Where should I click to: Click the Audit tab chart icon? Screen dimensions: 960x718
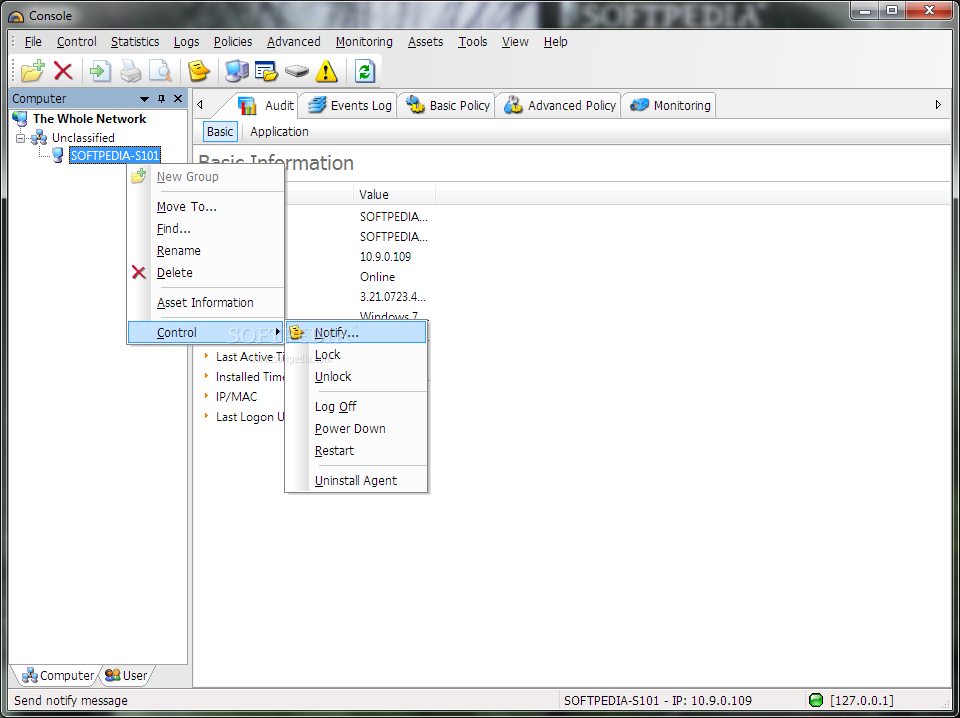pos(247,105)
